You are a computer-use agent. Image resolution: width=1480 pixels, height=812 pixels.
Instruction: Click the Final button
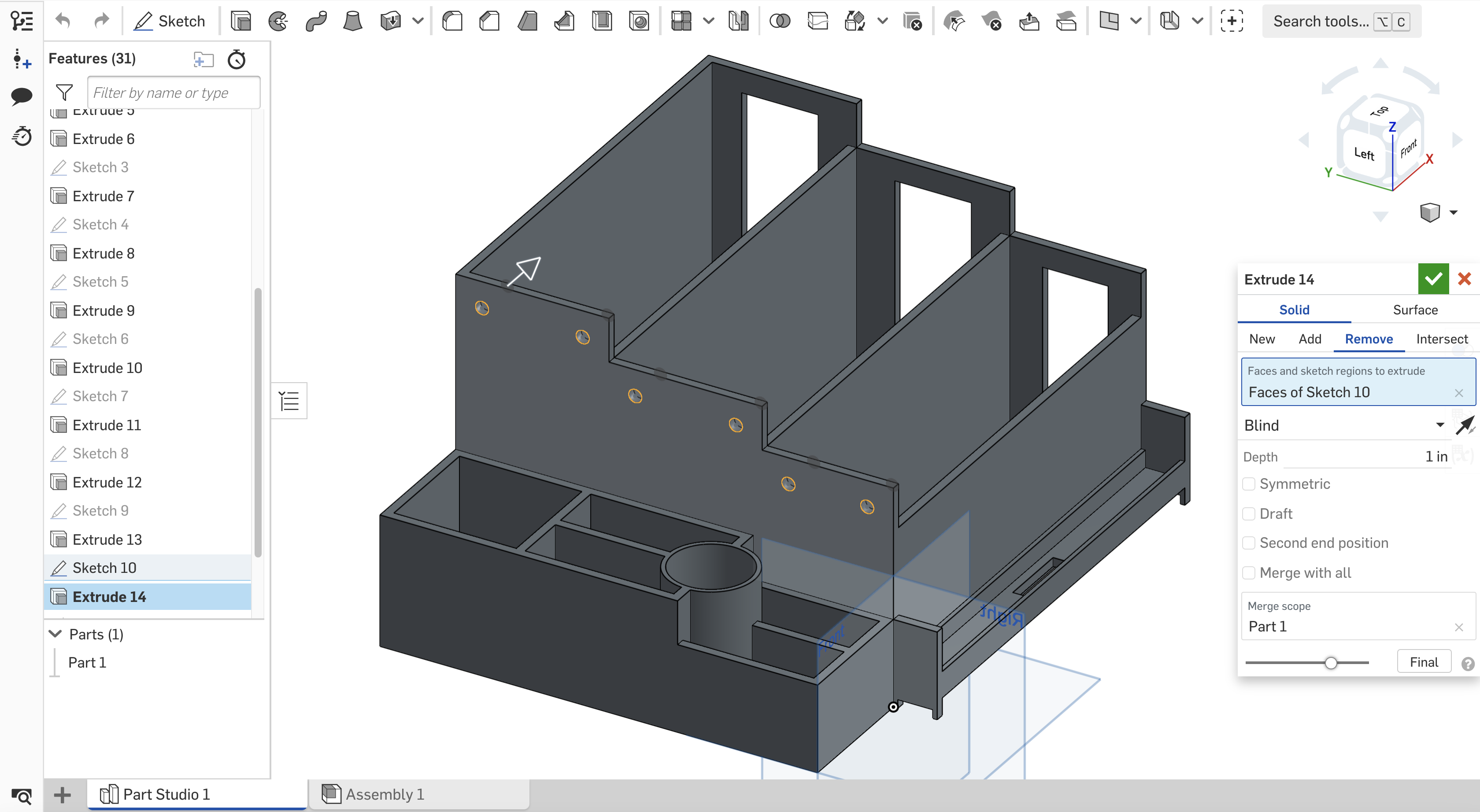click(1424, 661)
